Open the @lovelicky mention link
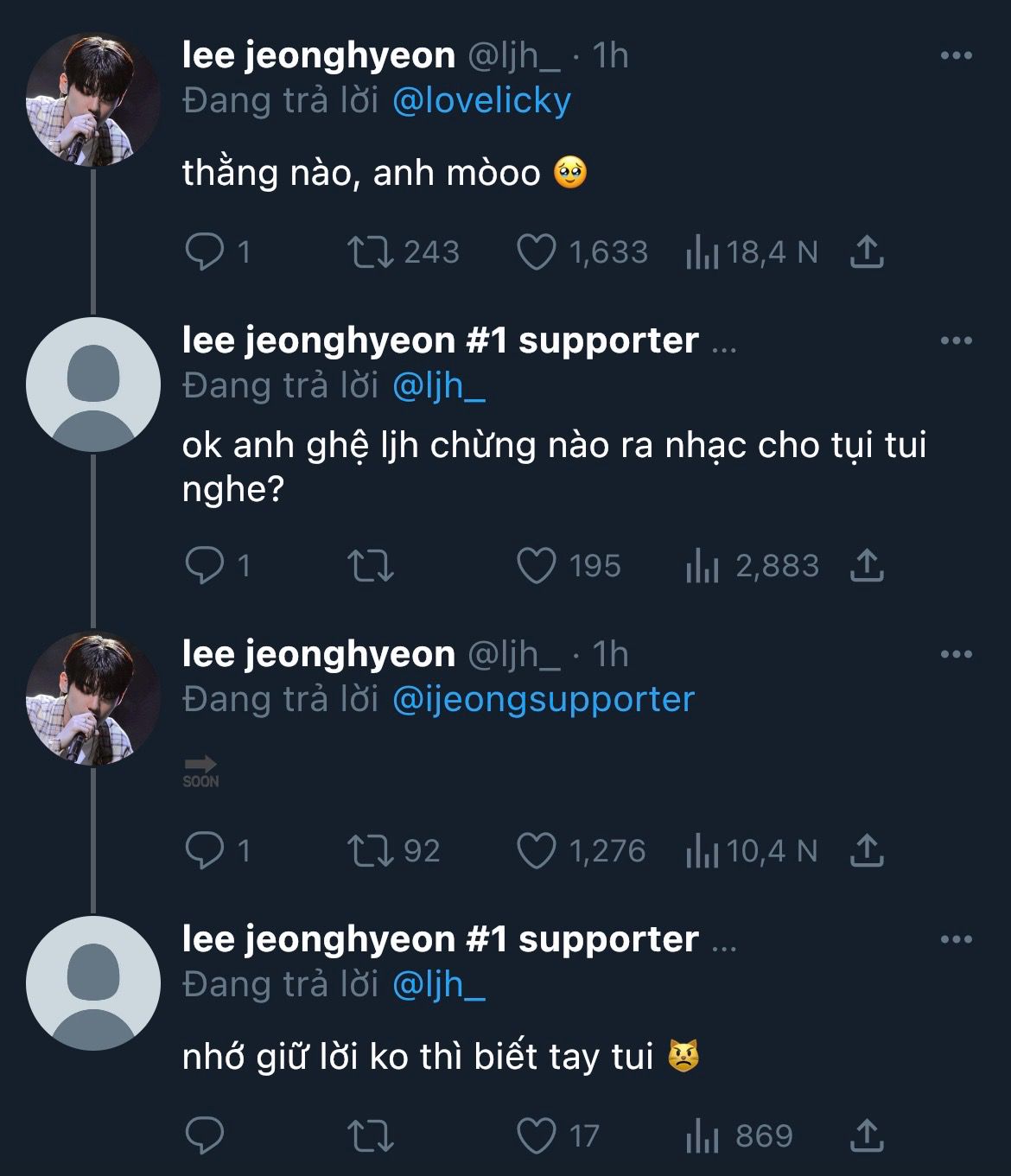The width and height of the screenshot is (1011, 1176). tap(481, 101)
